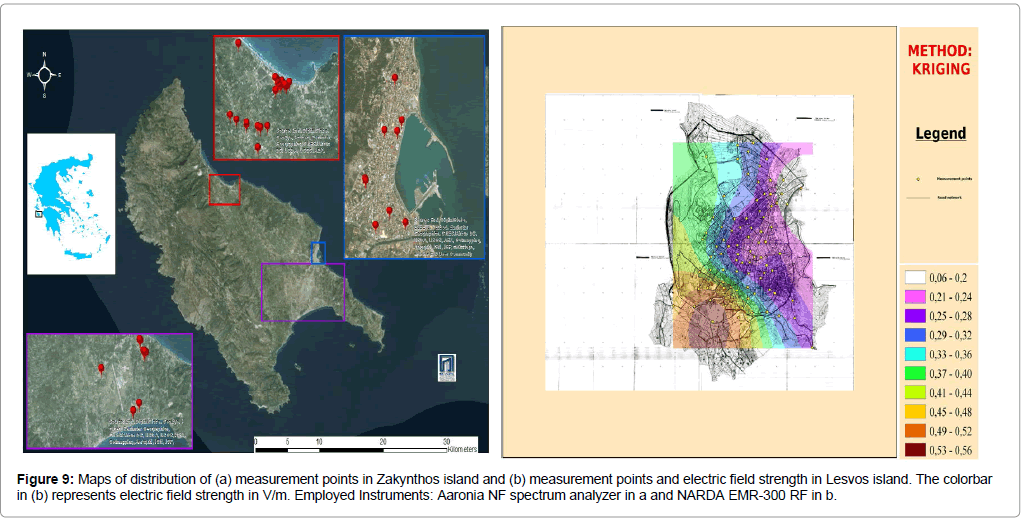
Task: Click the underlined 'Legend' heading
Action: point(940,133)
